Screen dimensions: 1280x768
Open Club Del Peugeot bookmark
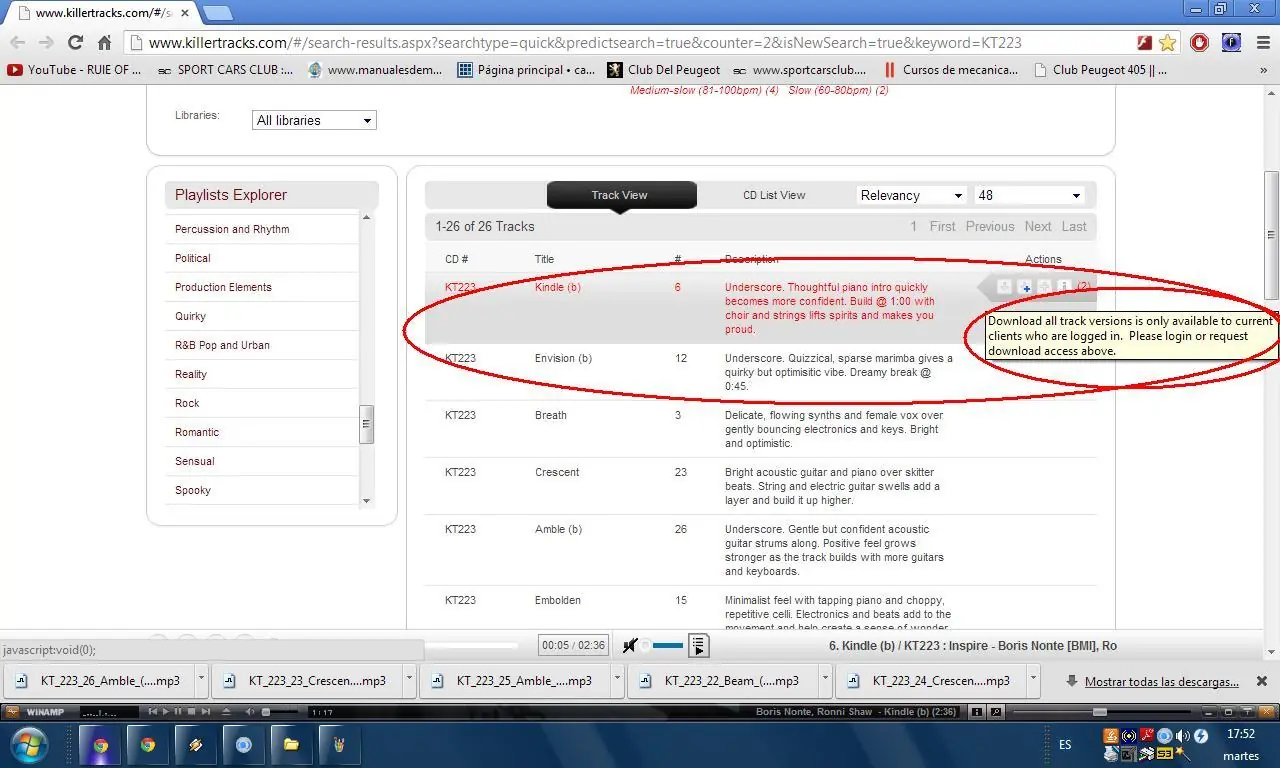tap(664, 70)
